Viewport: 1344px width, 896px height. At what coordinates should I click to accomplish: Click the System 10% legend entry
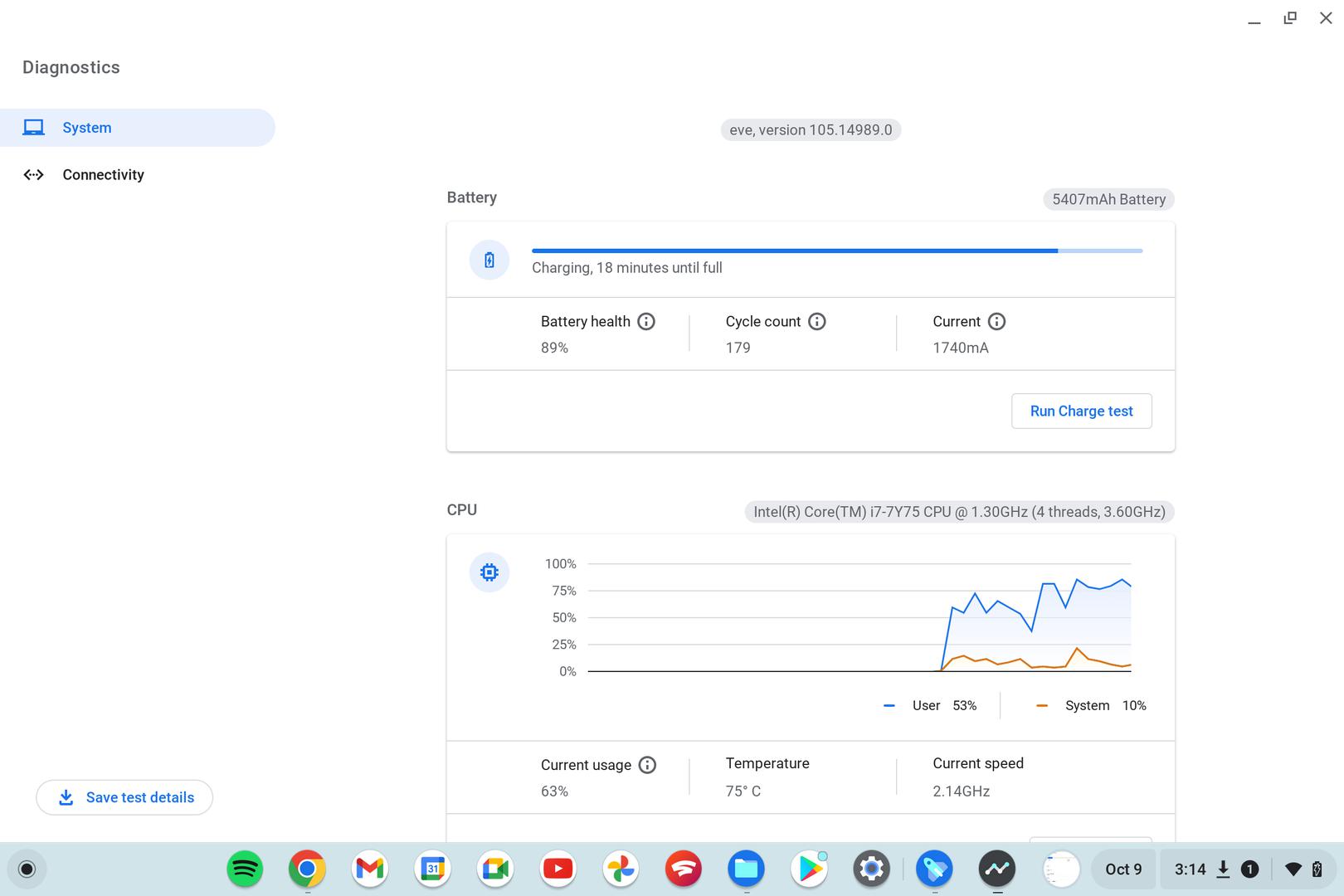(x=1091, y=706)
